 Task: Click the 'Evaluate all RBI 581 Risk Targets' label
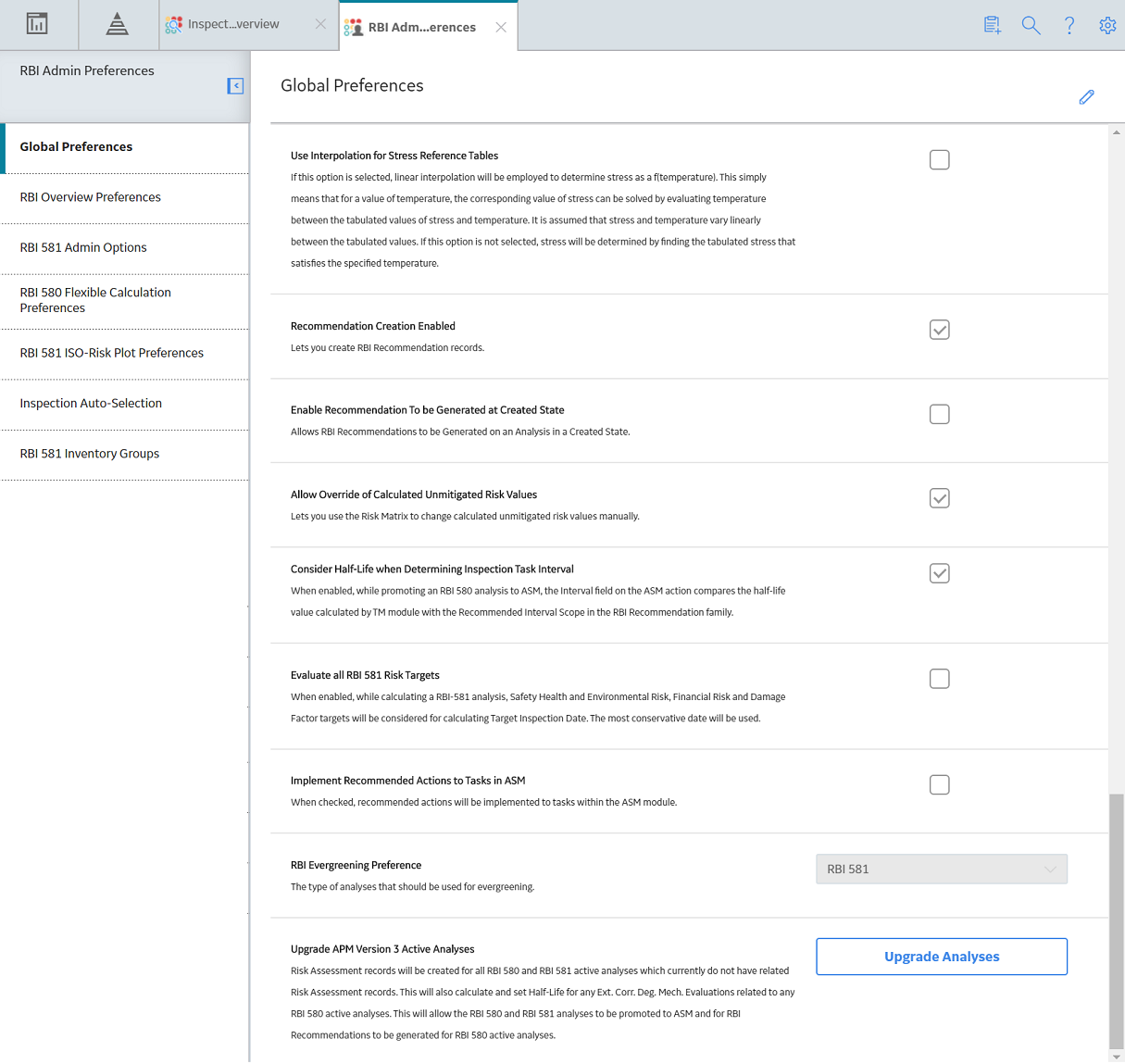365,675
